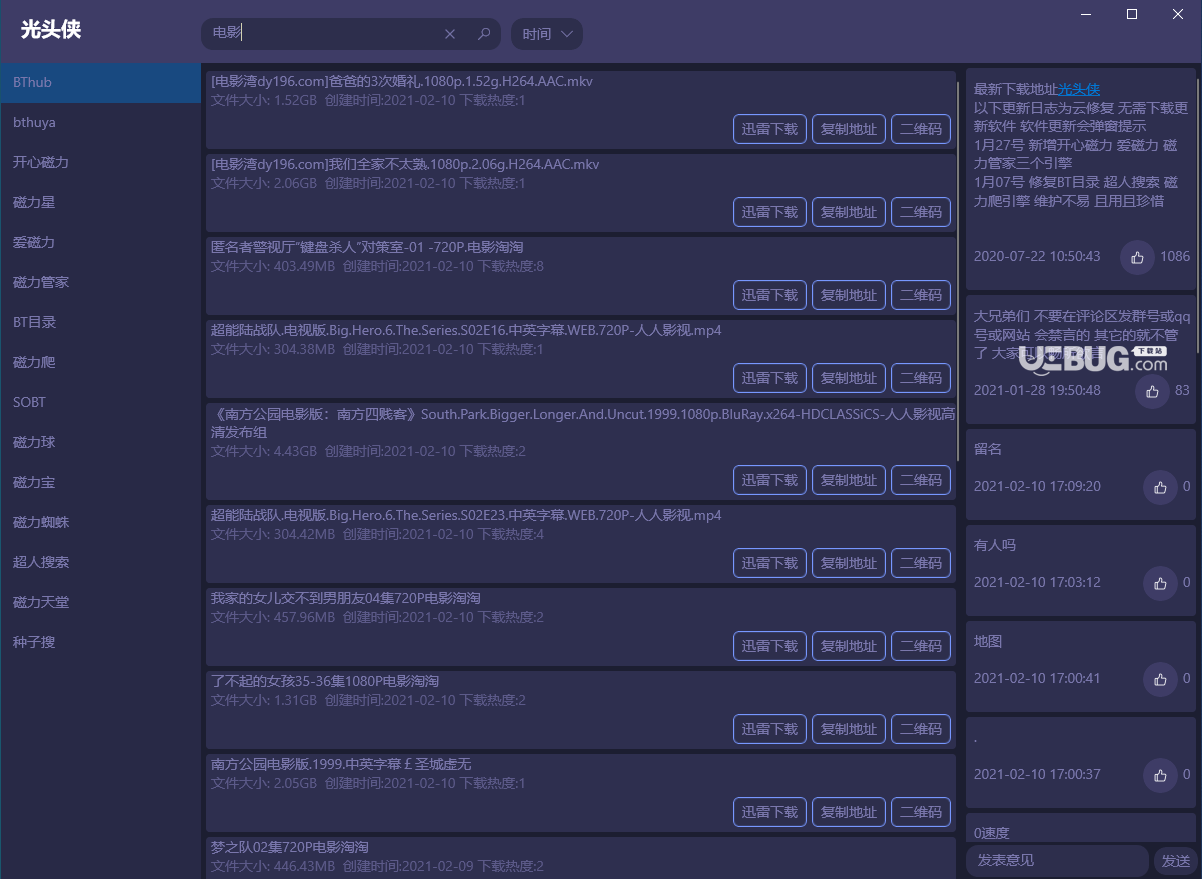Switch to 开心磁力 engine
This screenshot has height=879, width=1202.
pyautogui.click(x=100, y=162)
